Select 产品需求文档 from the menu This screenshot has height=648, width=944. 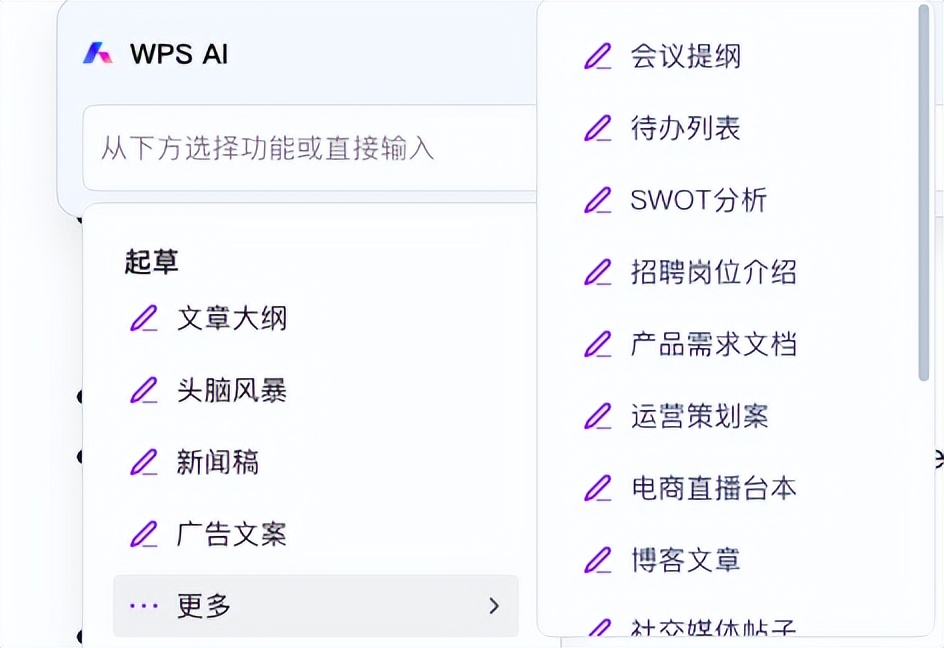click(x=715, y=344)
